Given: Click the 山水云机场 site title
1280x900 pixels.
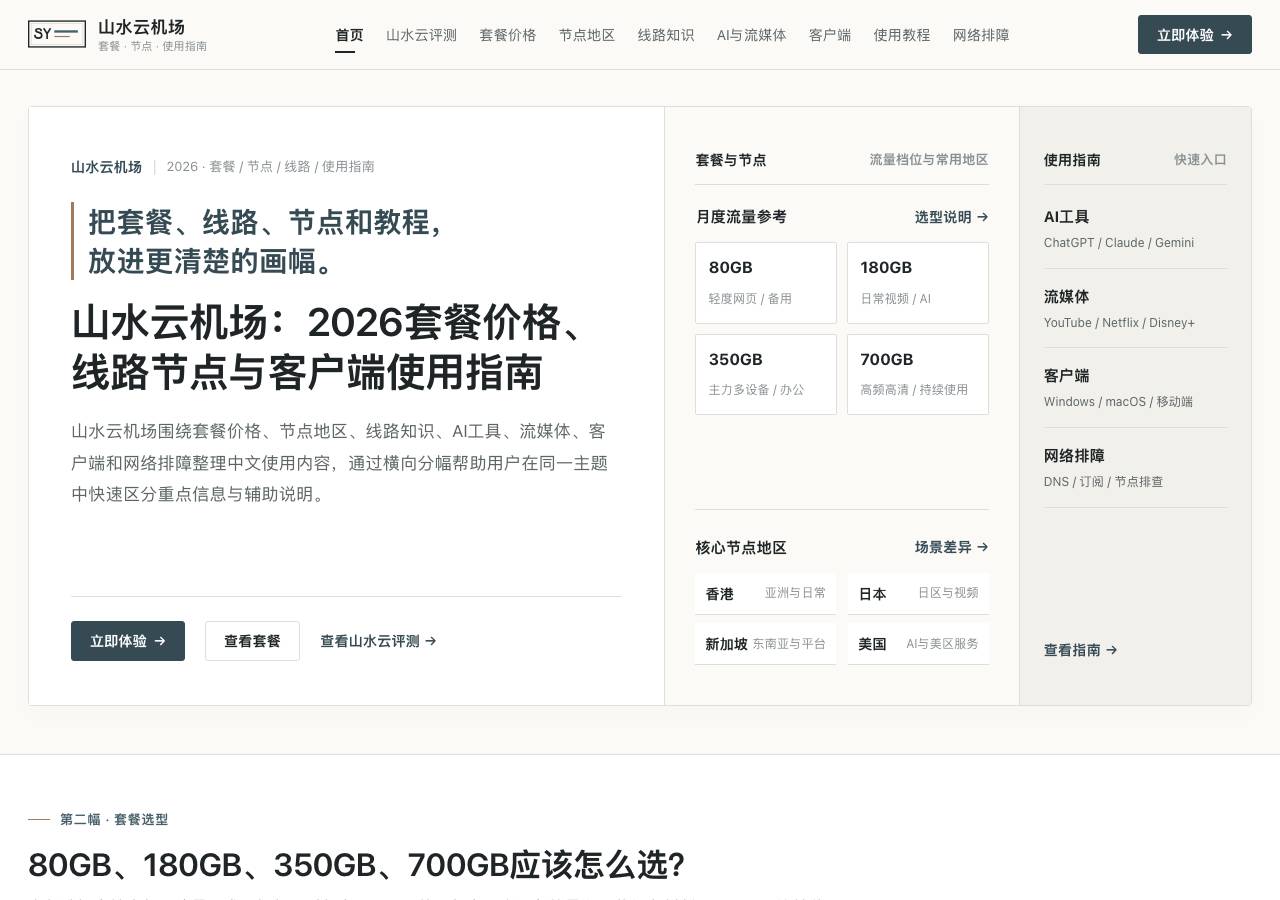Looking at the screenshot, I should (x=141, y=27).
